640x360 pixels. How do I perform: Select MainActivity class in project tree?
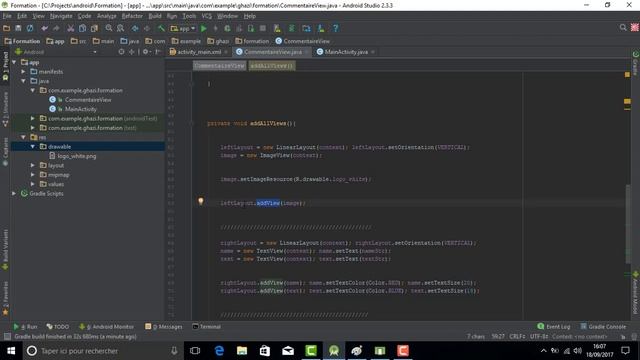(80, 109)
